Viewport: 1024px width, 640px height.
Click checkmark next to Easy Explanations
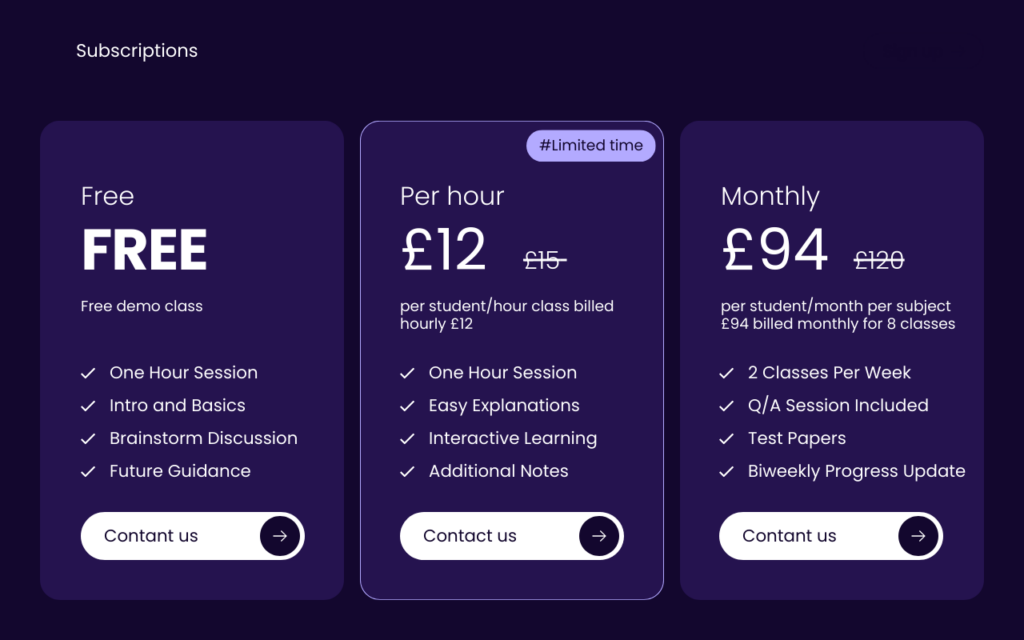[x=408, y=406]
